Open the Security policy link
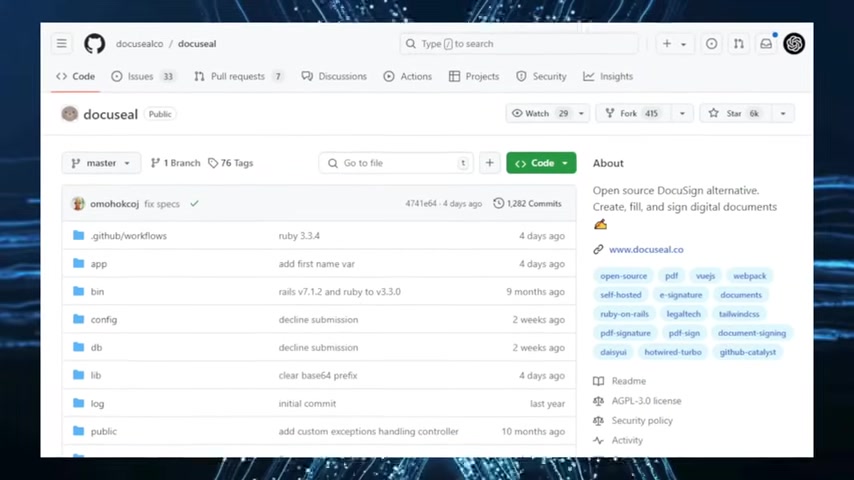Screen dimensions: 854x480 coord(642,421)
